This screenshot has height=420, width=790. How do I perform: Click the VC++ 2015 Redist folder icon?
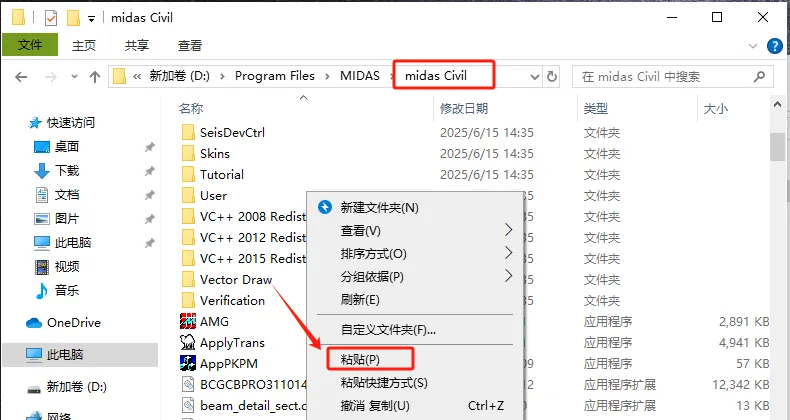tap(188, 258)
